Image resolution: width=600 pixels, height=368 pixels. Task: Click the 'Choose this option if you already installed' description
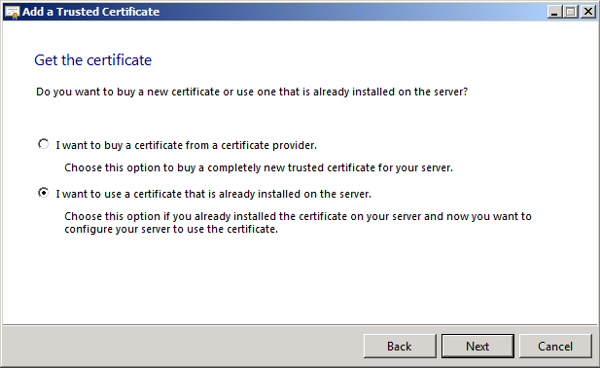298,223
